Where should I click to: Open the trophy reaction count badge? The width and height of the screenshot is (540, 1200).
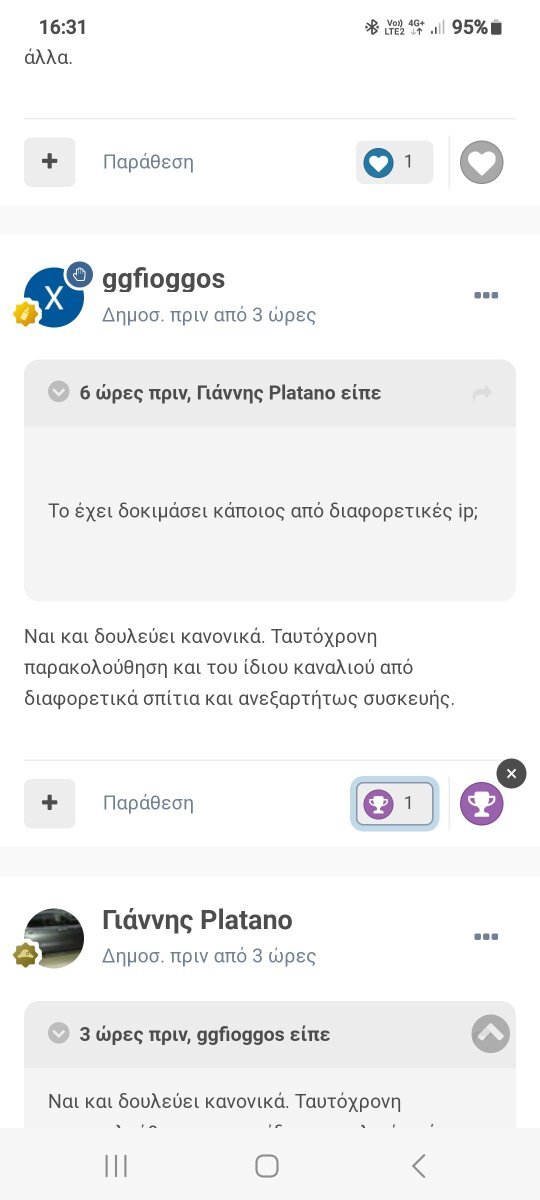coord(394,803)
